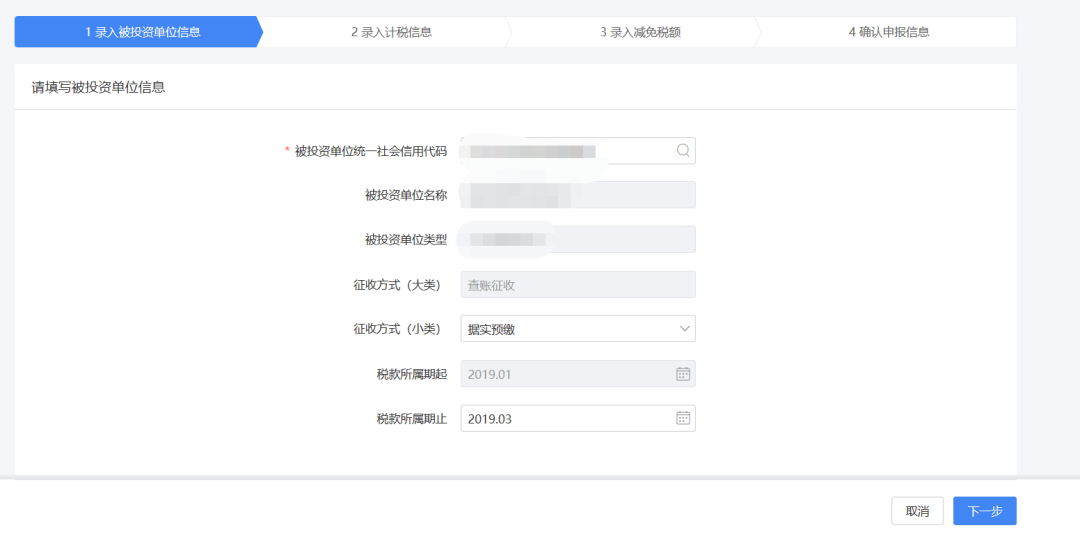Click the label 被投资单位名称
1080x537 pixels.
tap(406, 196)
